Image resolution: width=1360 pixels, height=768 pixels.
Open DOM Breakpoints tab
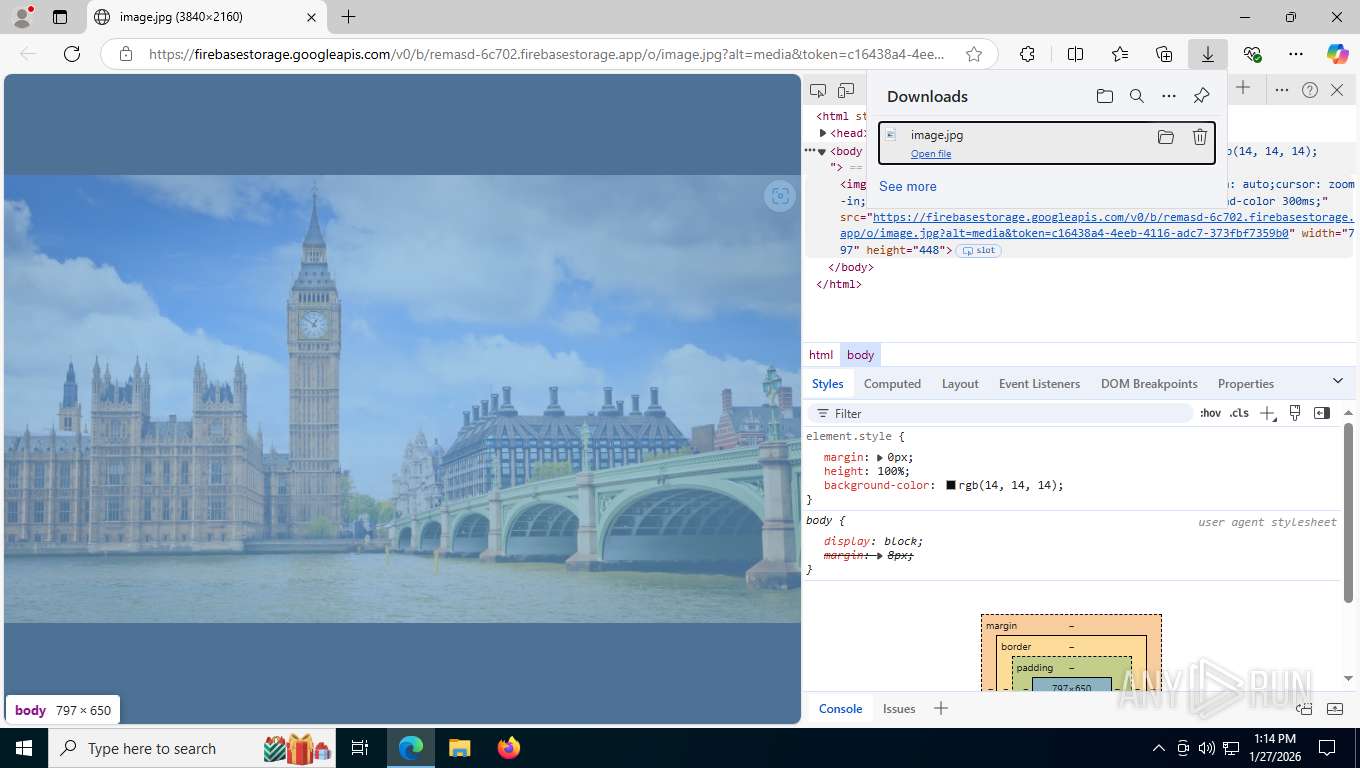pos(1149,384)
